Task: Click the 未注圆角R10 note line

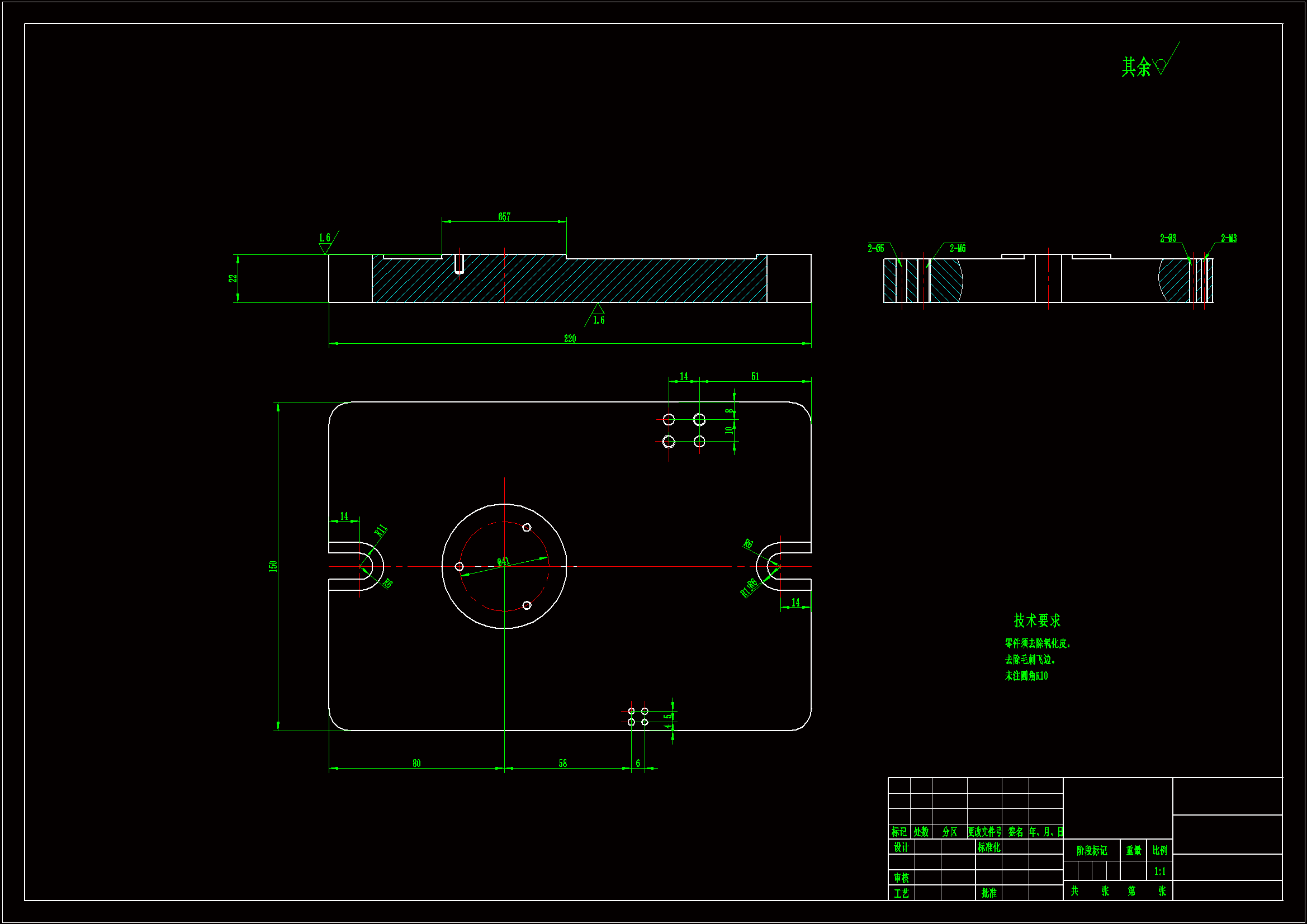Action: (1026, 676)
